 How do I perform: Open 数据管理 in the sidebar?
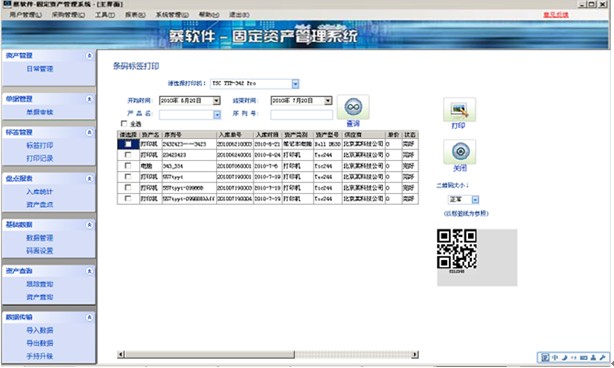pyautogui.click(x=40, y=238)
